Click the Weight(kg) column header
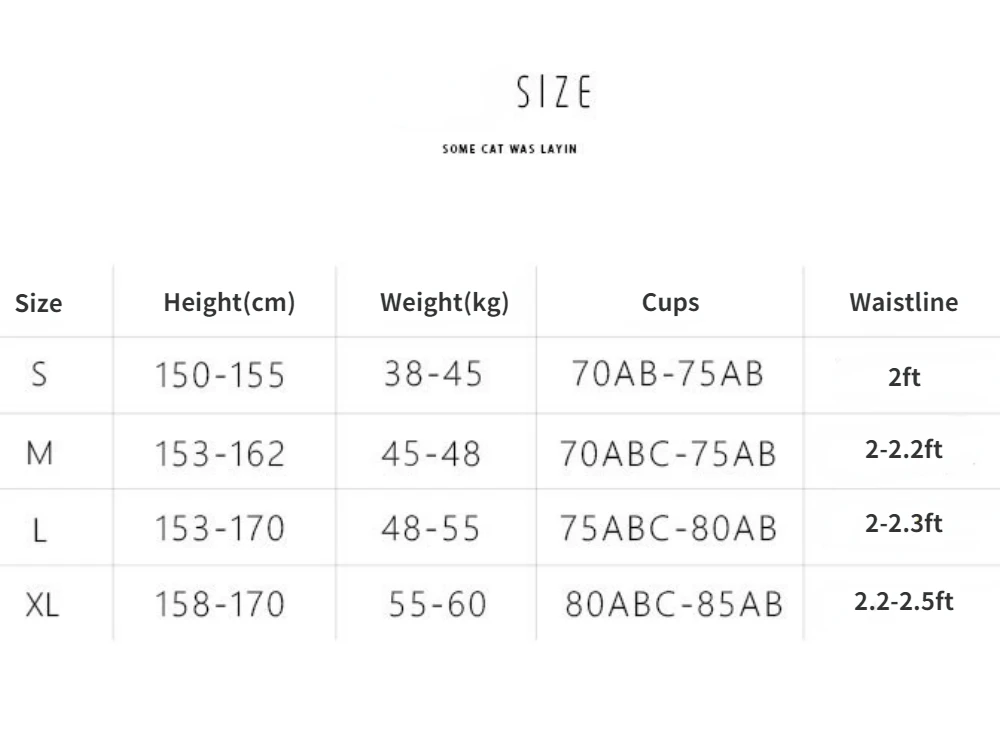 coord(444,303)
